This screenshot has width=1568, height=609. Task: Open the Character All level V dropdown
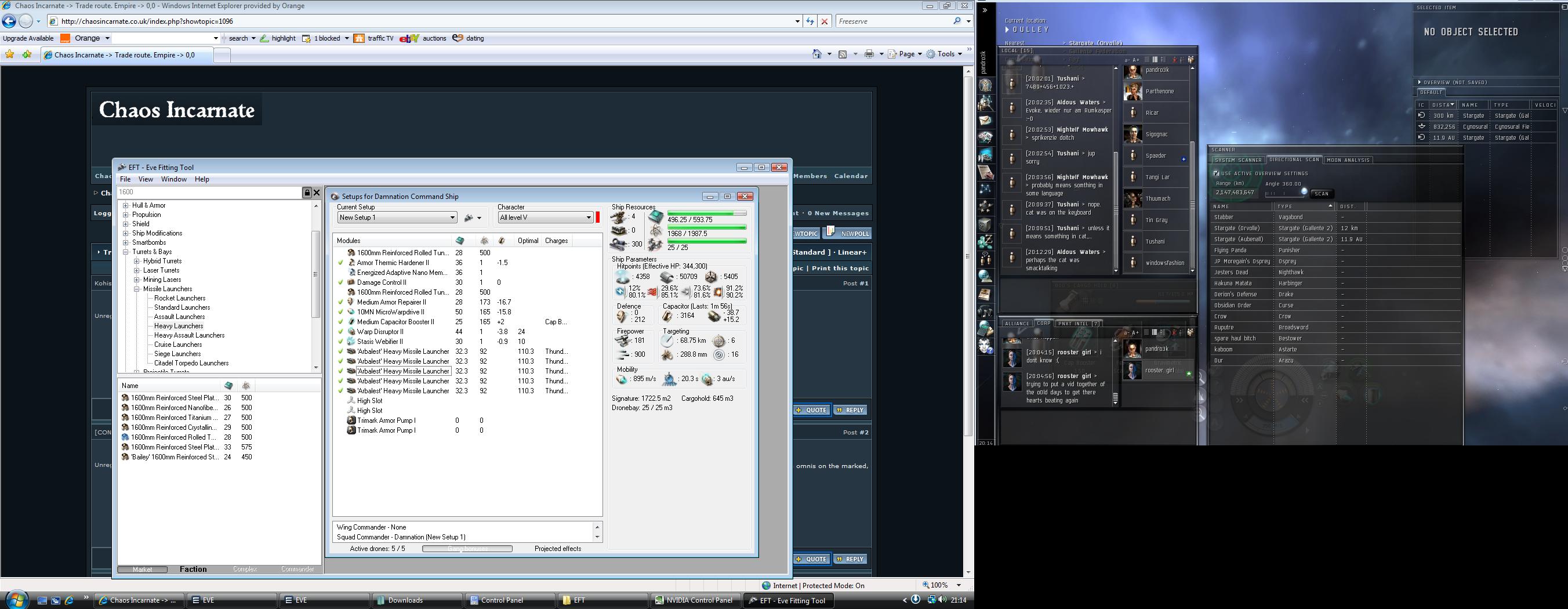[589, 218]
